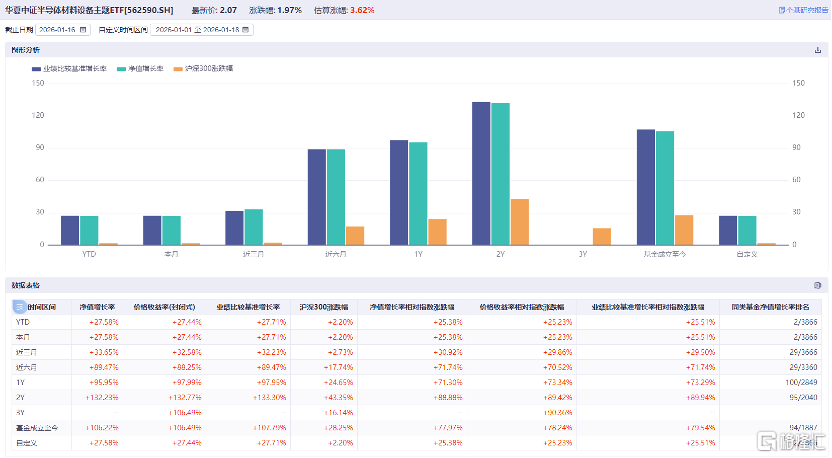Click the +16.14% value in 3Y row
Image resolution: width=832 pixels, height=458 pixels.
340,412
